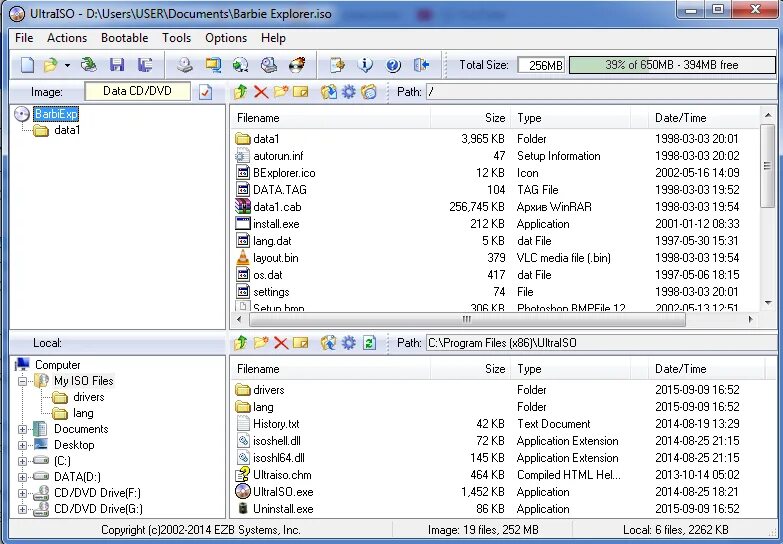
Task: Click the New Folder icon in Image pane toolbar
Action: 281,92
